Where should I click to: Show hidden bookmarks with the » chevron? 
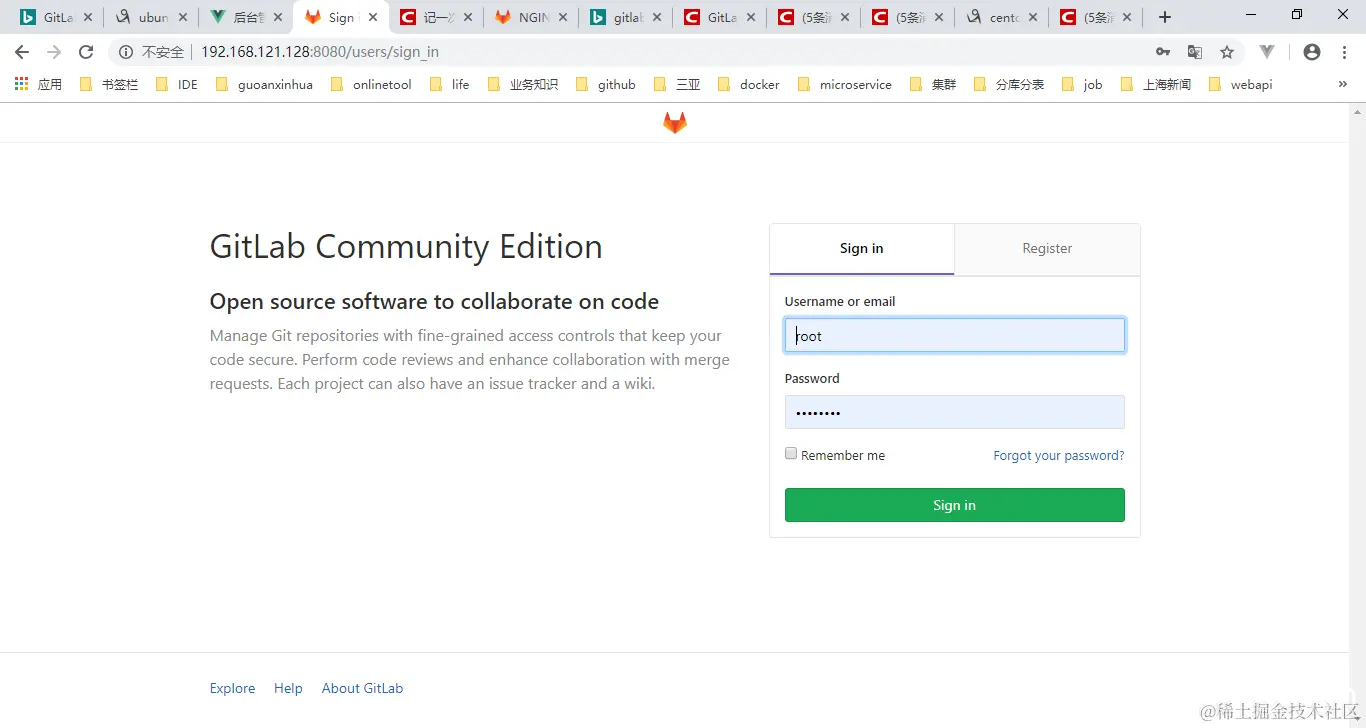pos(1342,84)
